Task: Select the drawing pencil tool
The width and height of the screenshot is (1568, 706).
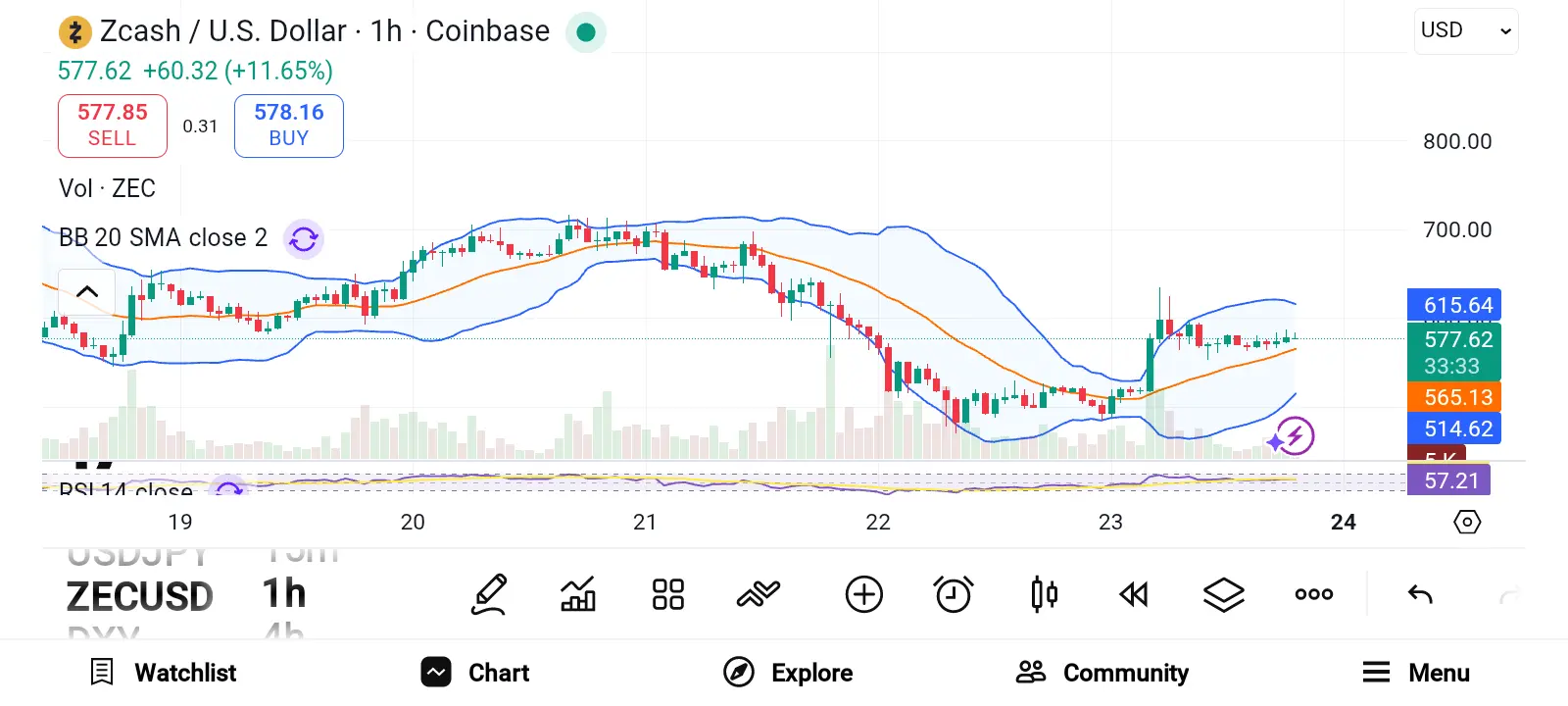Action: point(489,594)
